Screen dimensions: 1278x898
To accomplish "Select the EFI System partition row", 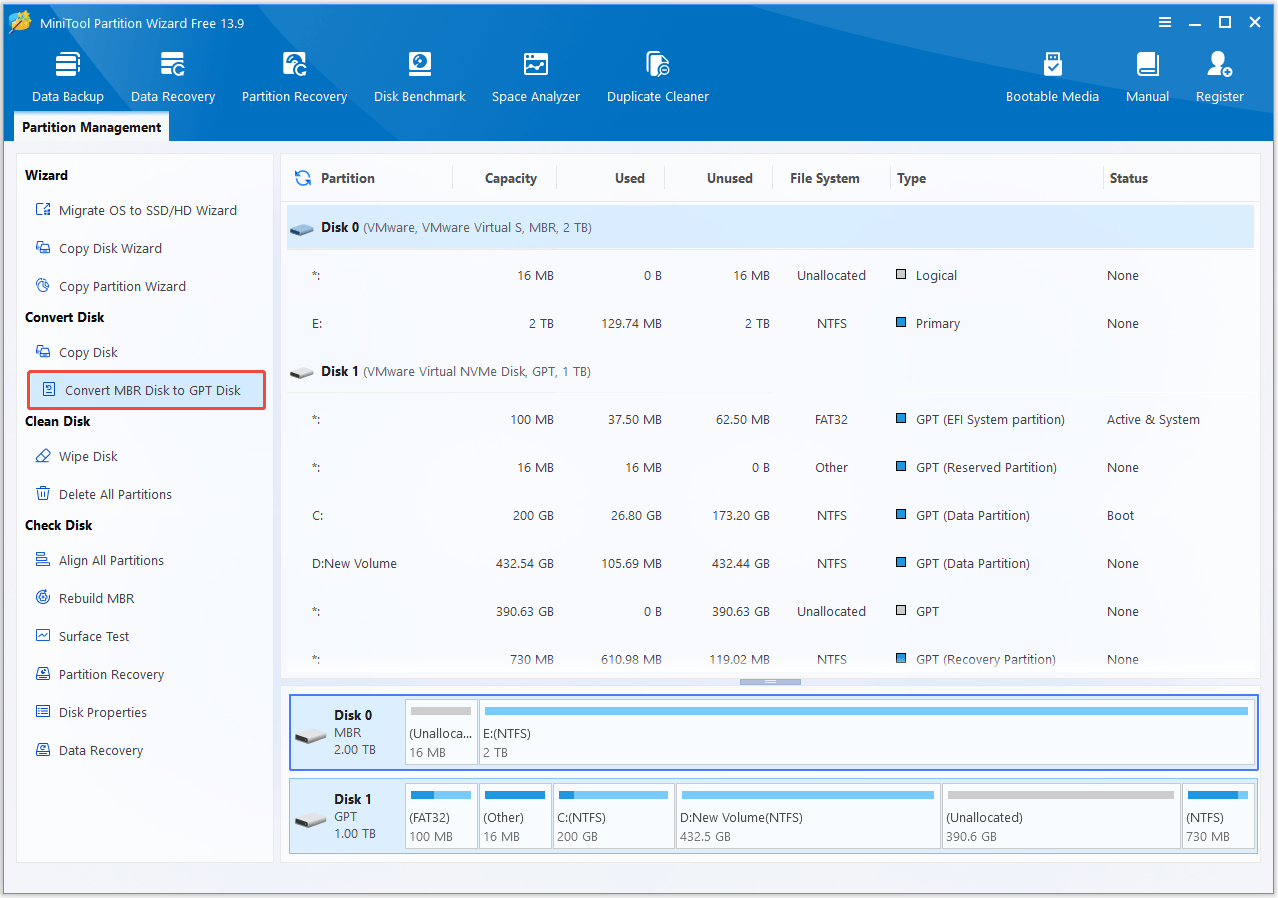I will 770,419.
